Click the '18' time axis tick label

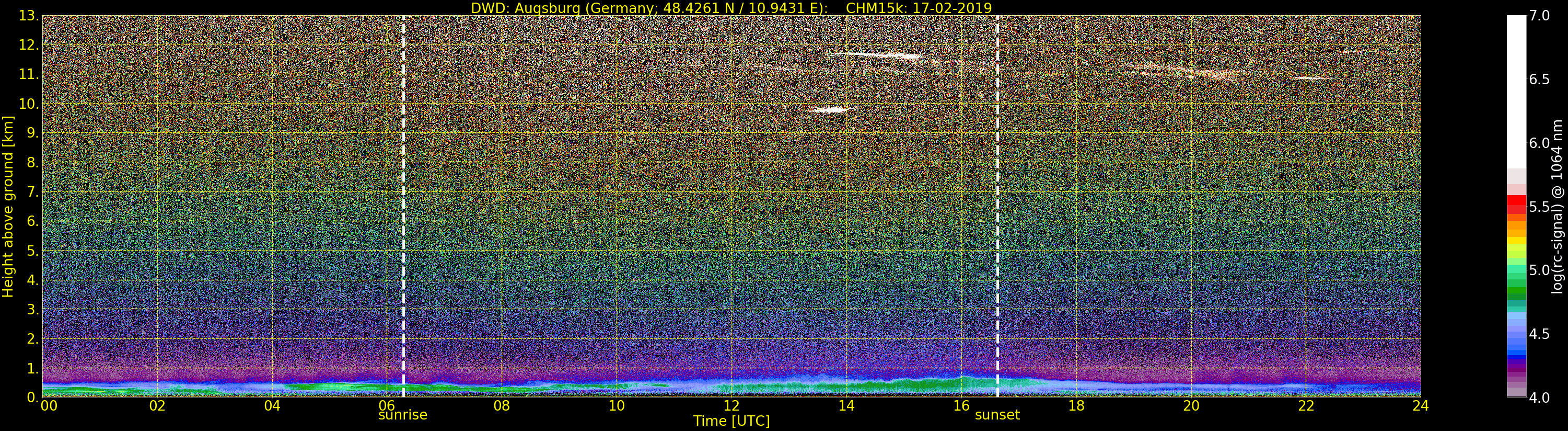1076,406
